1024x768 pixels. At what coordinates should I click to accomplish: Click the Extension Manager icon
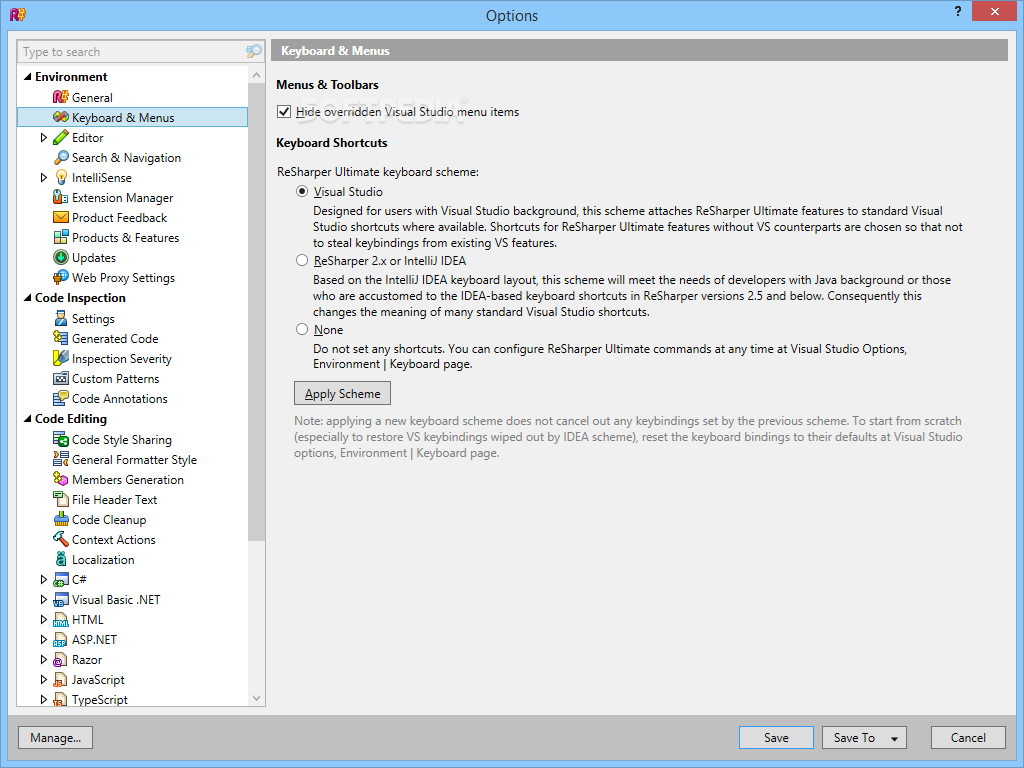(61, 198)
